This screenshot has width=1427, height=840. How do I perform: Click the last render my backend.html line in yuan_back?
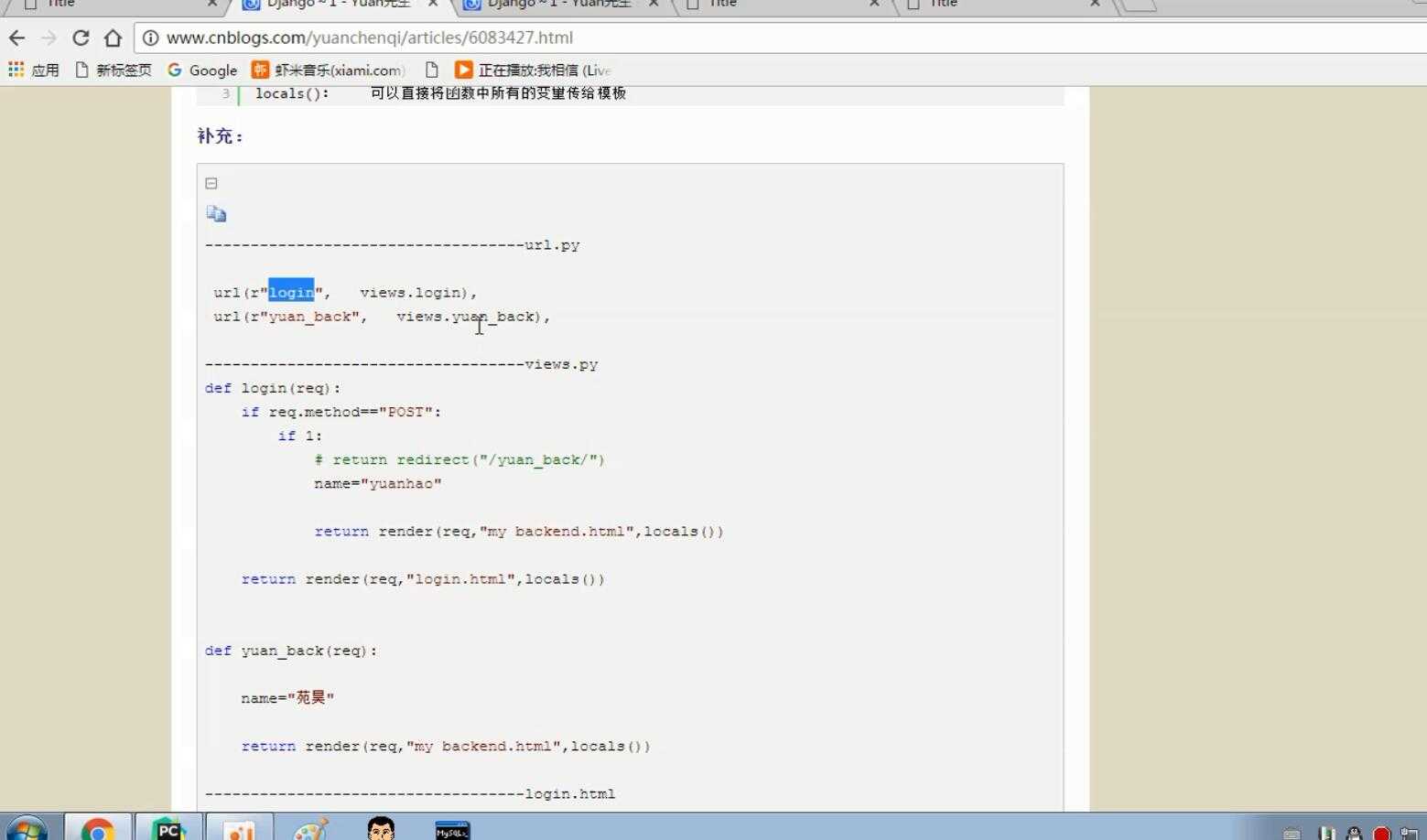(x=446, y=747)
